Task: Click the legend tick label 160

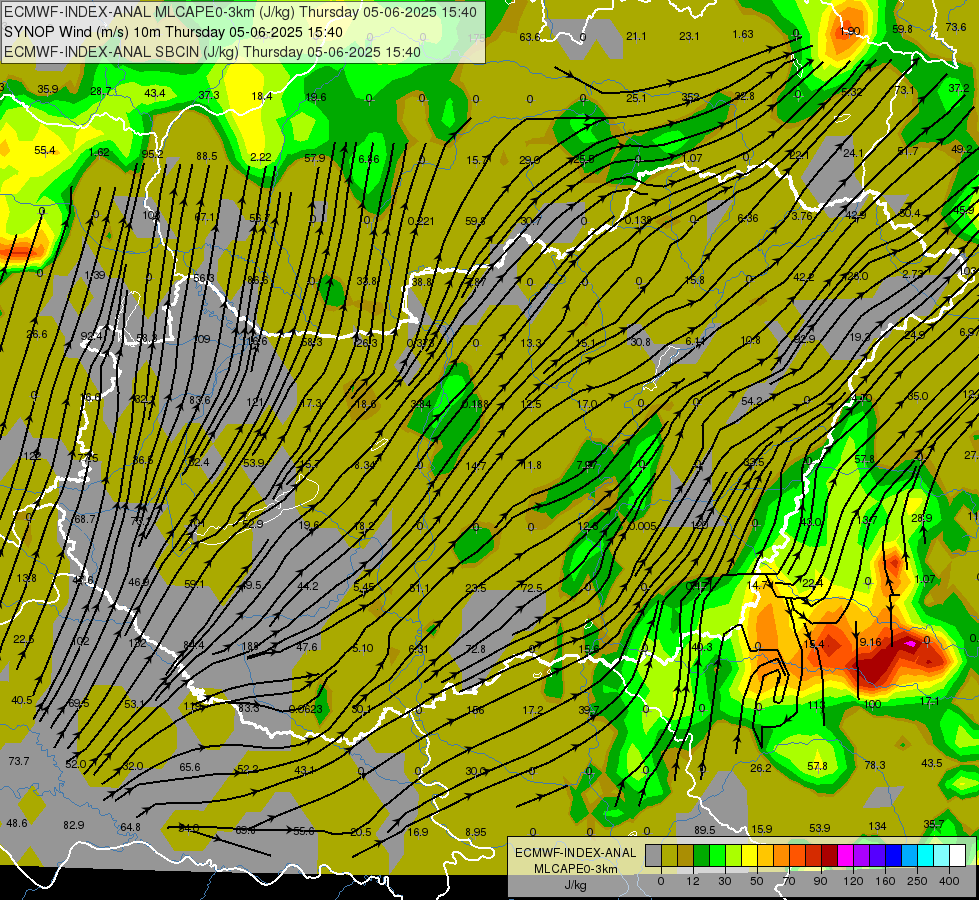Action: 885,881
